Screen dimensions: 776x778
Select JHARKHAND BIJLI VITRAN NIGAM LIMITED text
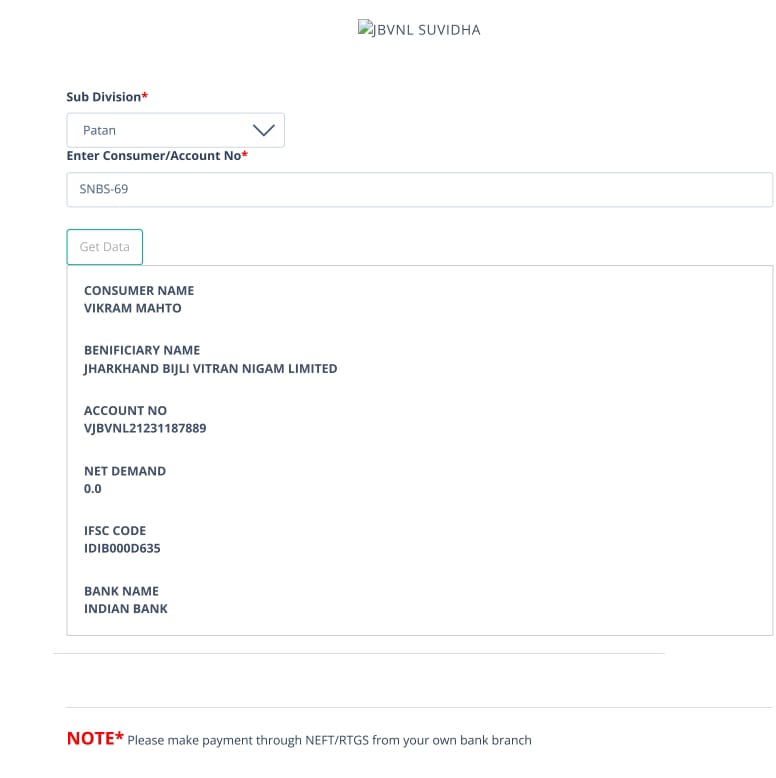click(x=210, y=369)
